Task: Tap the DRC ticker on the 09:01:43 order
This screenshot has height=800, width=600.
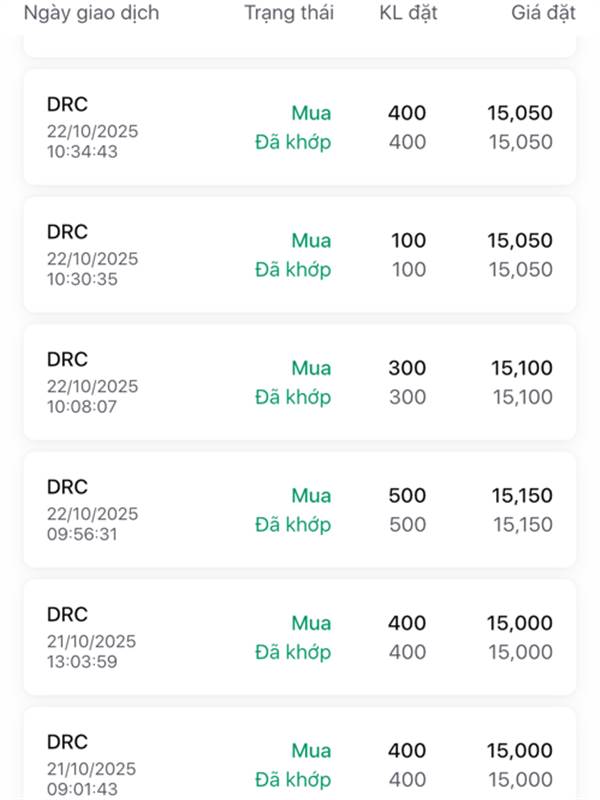Action: (67, 742)
